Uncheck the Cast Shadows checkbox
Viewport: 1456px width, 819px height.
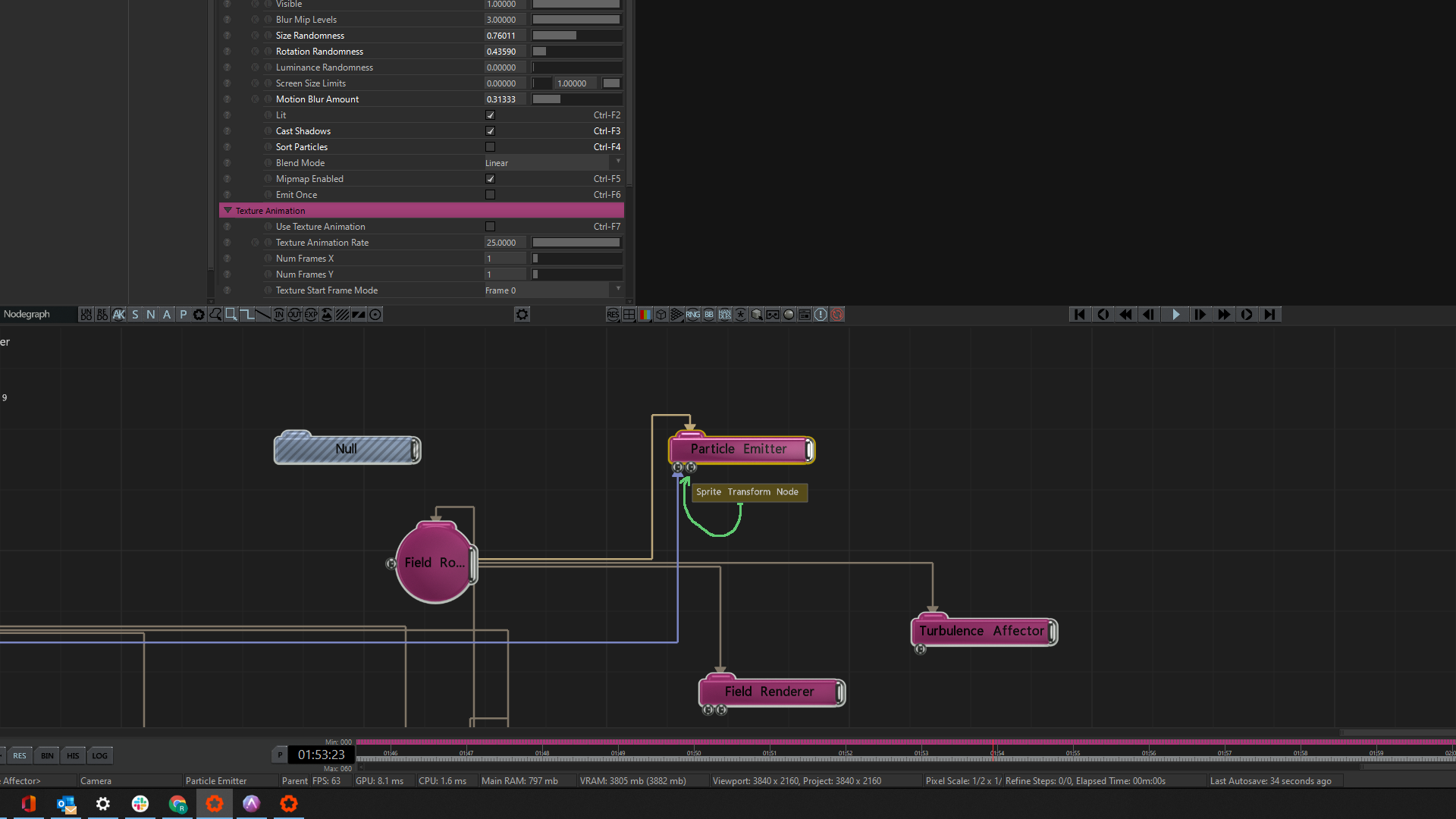coord(490,131)
